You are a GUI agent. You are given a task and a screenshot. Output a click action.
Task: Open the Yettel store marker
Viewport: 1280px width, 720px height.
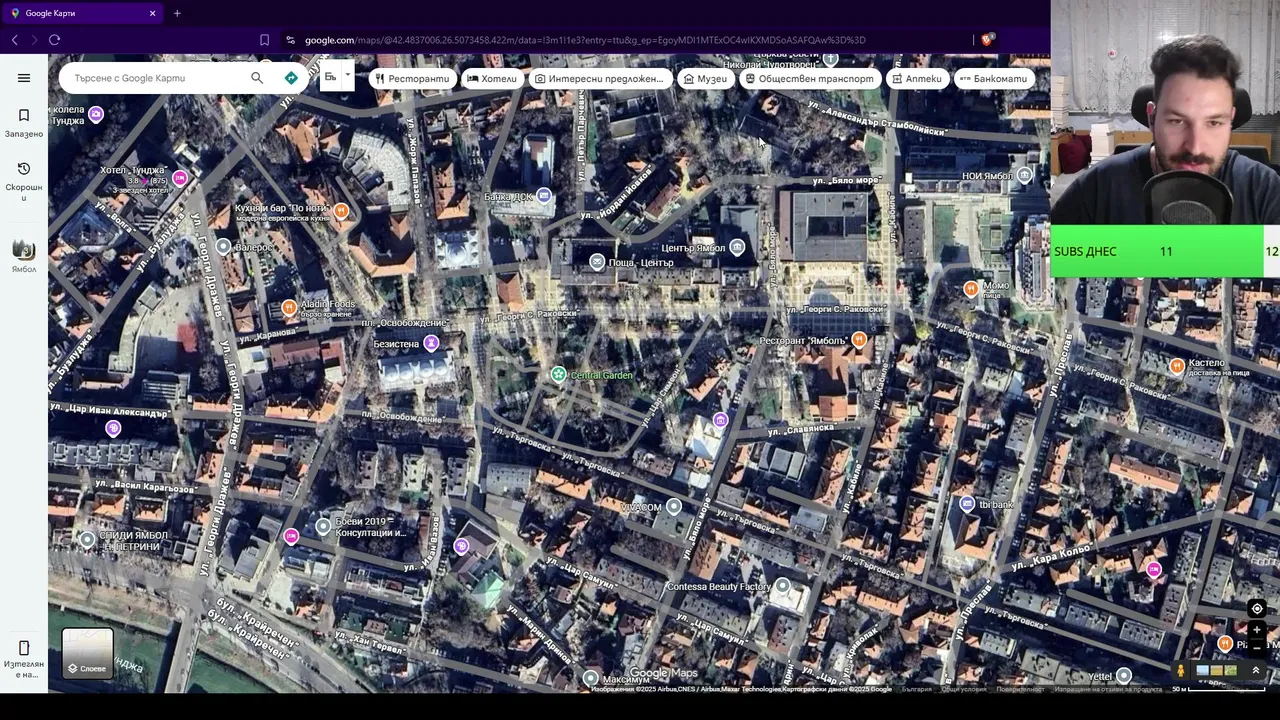1124,676
